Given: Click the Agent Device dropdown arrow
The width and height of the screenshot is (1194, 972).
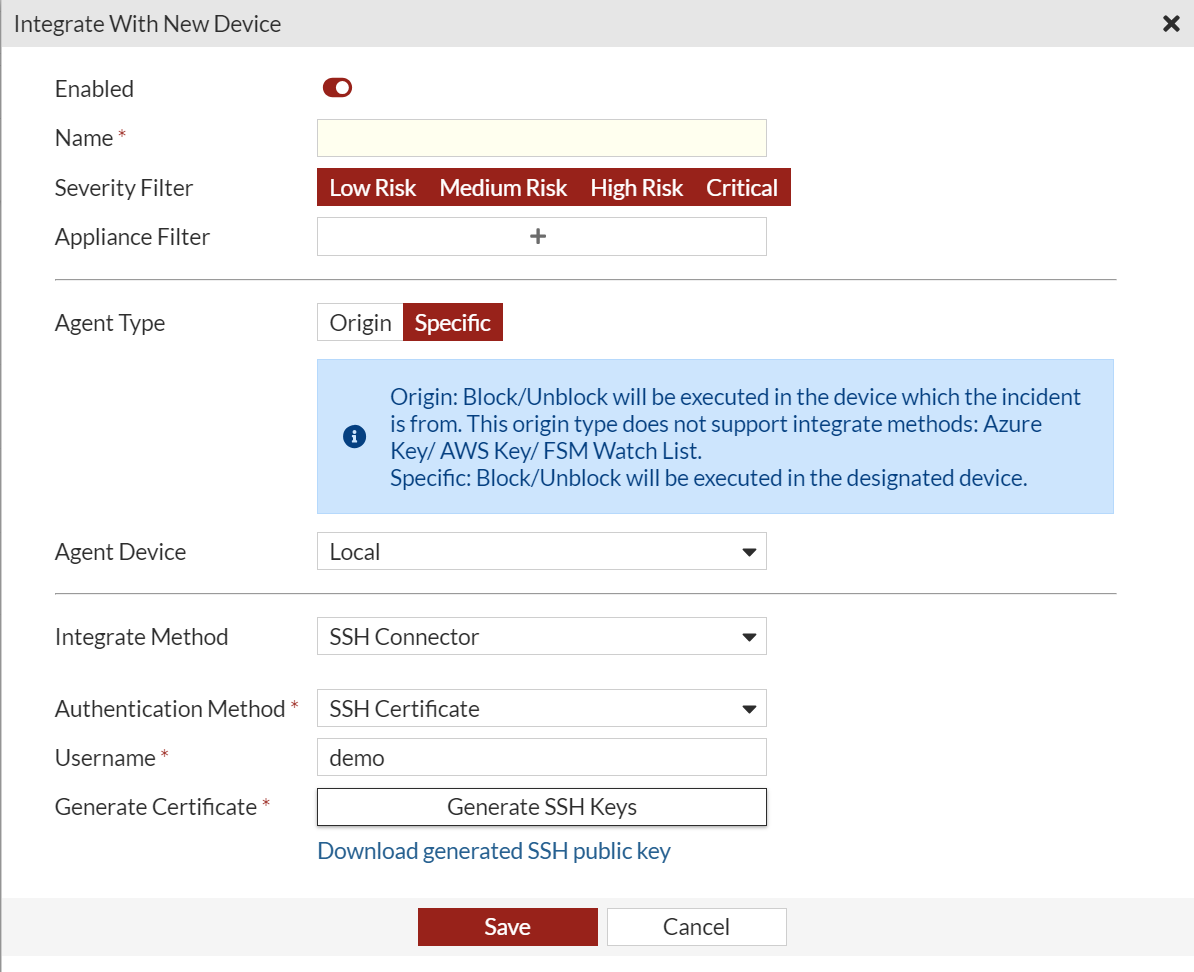Looking at the screenshot, I should (x=748, y=552).
